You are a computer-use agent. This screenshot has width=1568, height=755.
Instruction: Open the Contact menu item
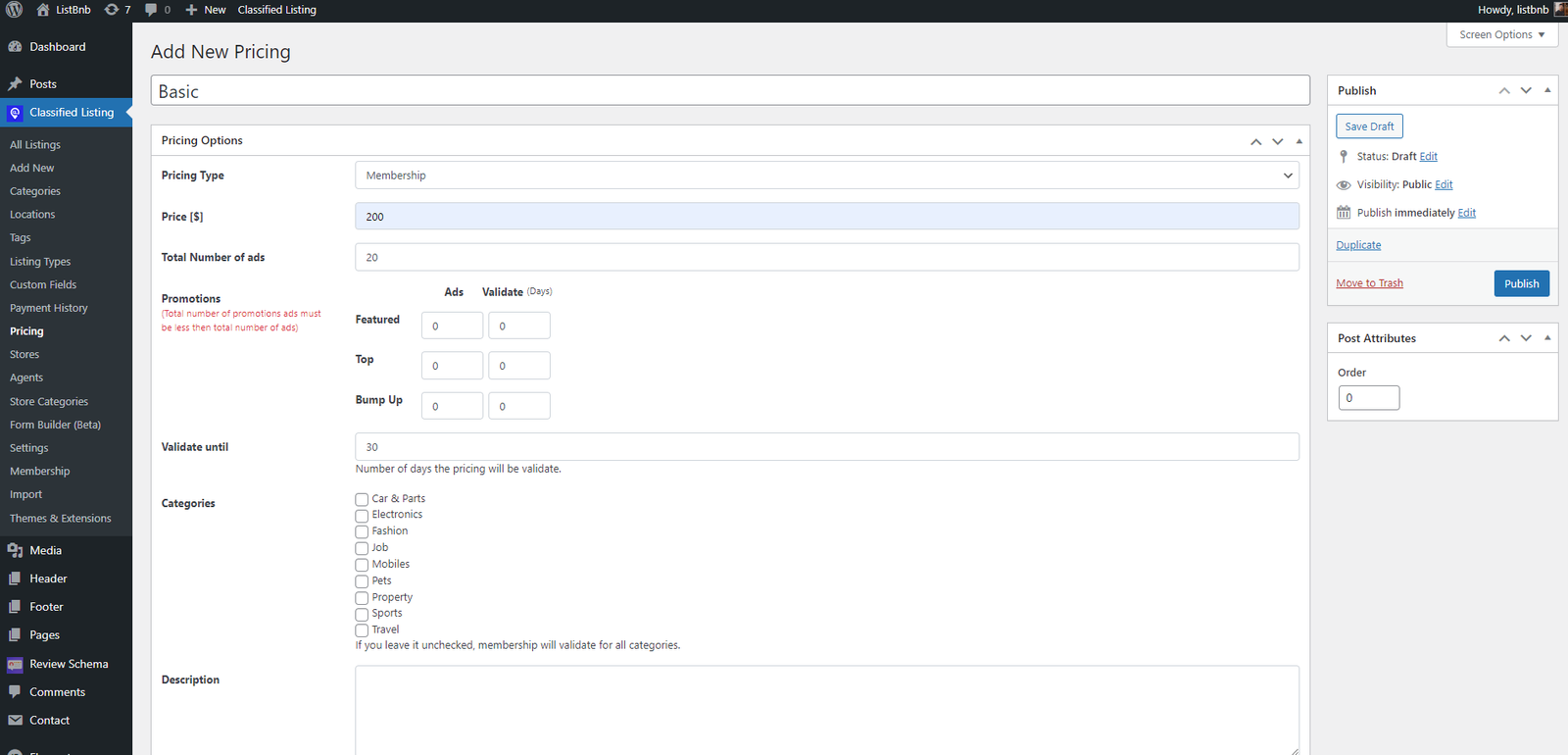tap(49, 721)
